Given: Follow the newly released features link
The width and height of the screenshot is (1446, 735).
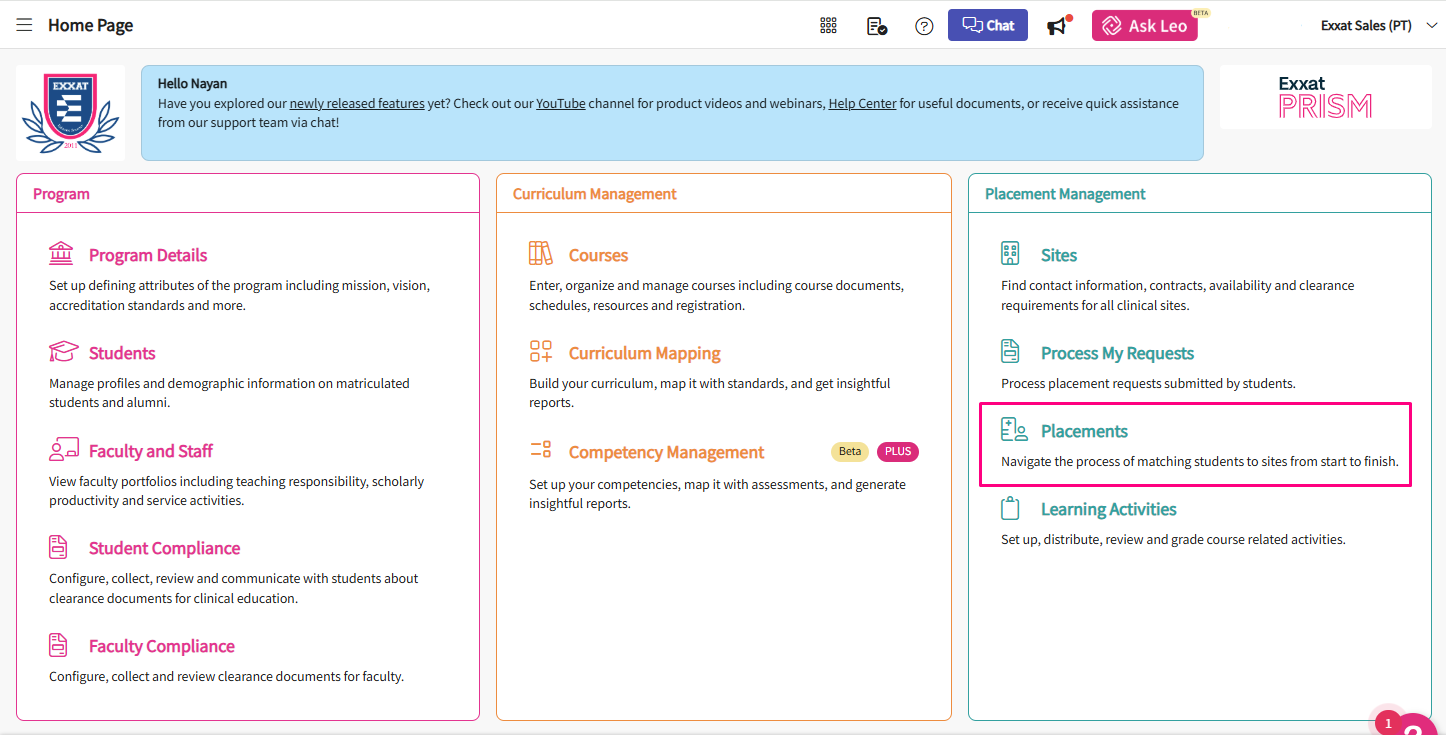Looking at the screenshot, I should 357,104.
